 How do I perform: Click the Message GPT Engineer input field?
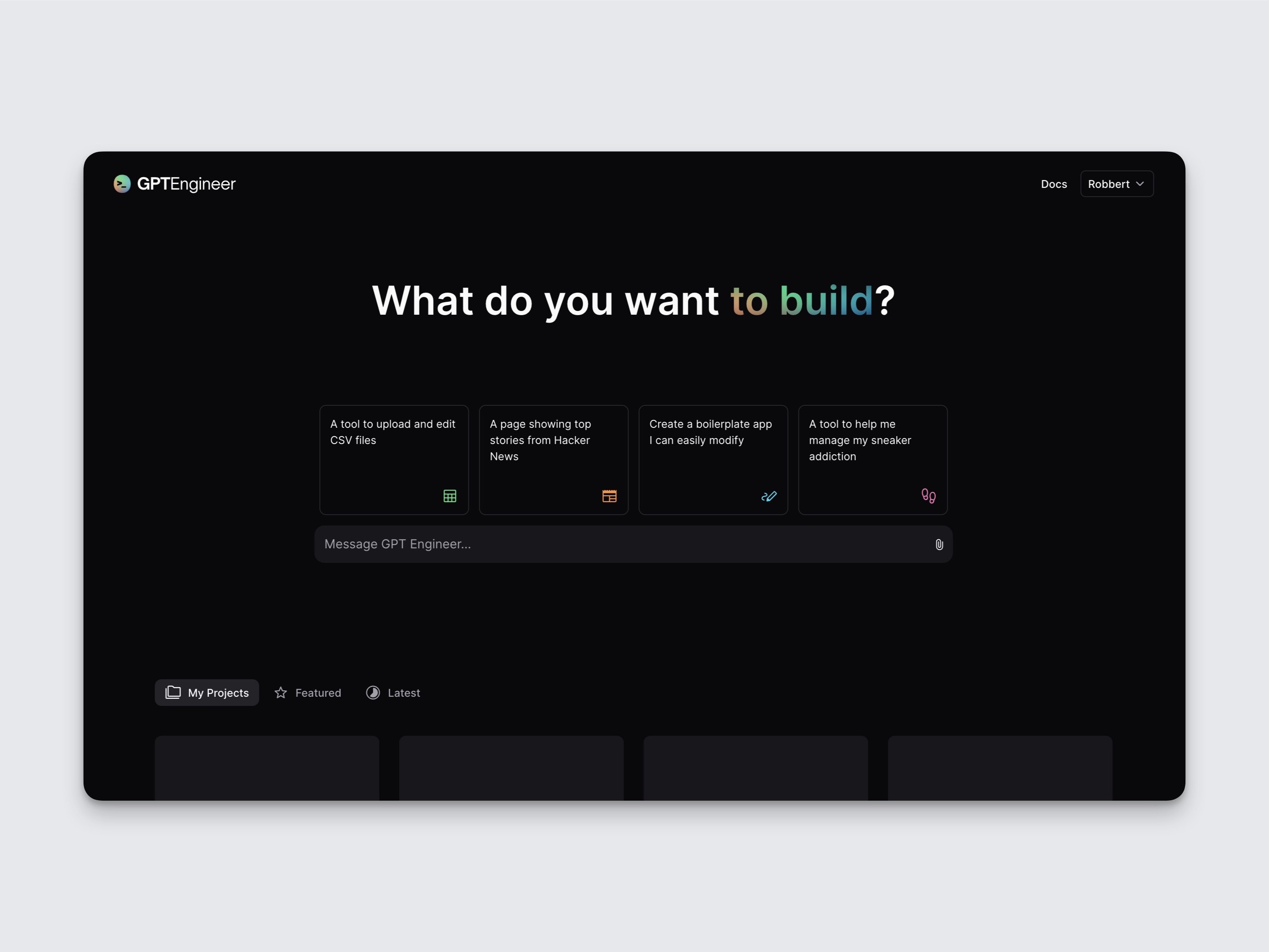click(x=634, y=543)
